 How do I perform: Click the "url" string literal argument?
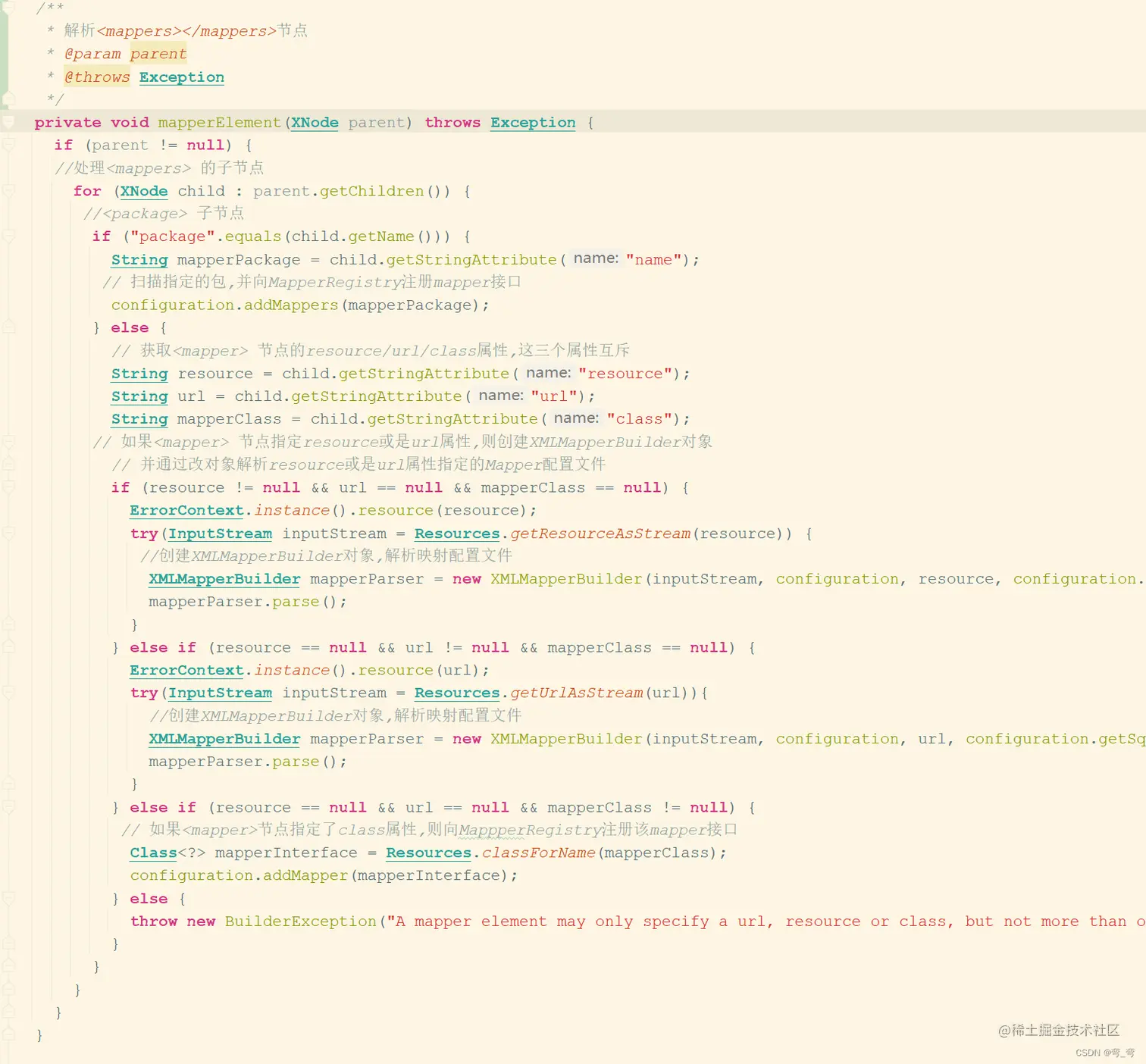point(553,396)
